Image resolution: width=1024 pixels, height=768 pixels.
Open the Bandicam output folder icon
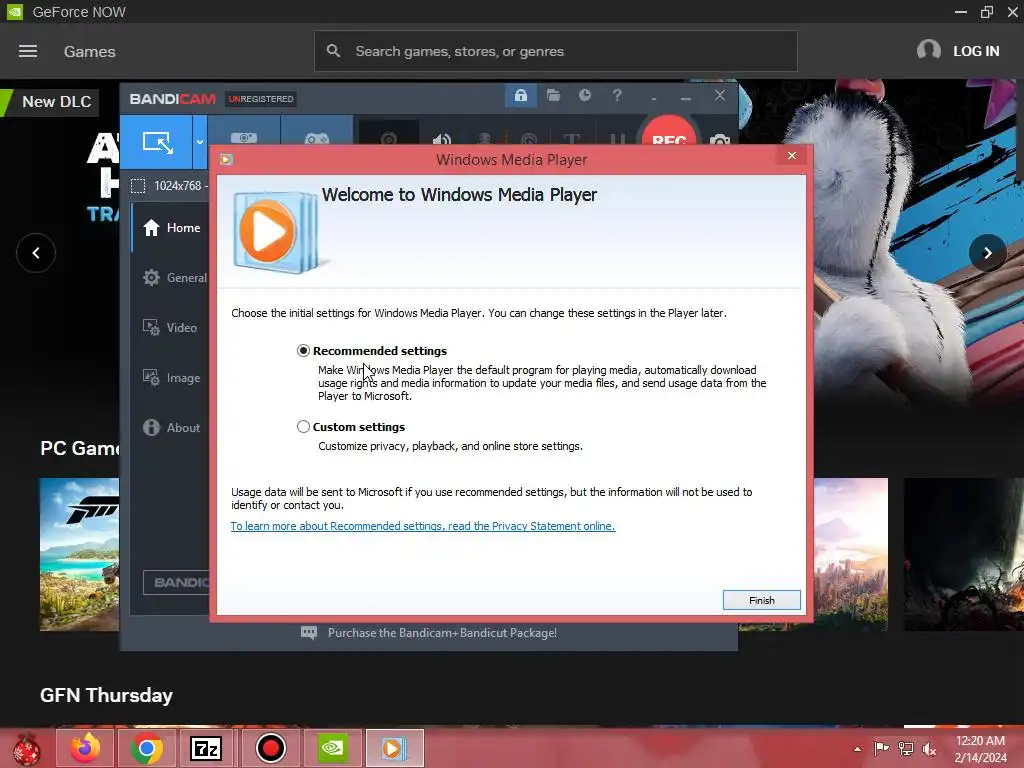pyautogui.click(x=553, y=95)
